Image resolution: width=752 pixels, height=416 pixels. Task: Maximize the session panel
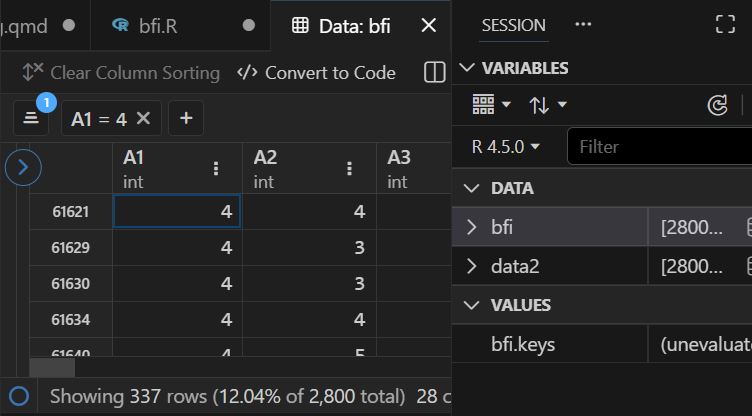[726, 25]
